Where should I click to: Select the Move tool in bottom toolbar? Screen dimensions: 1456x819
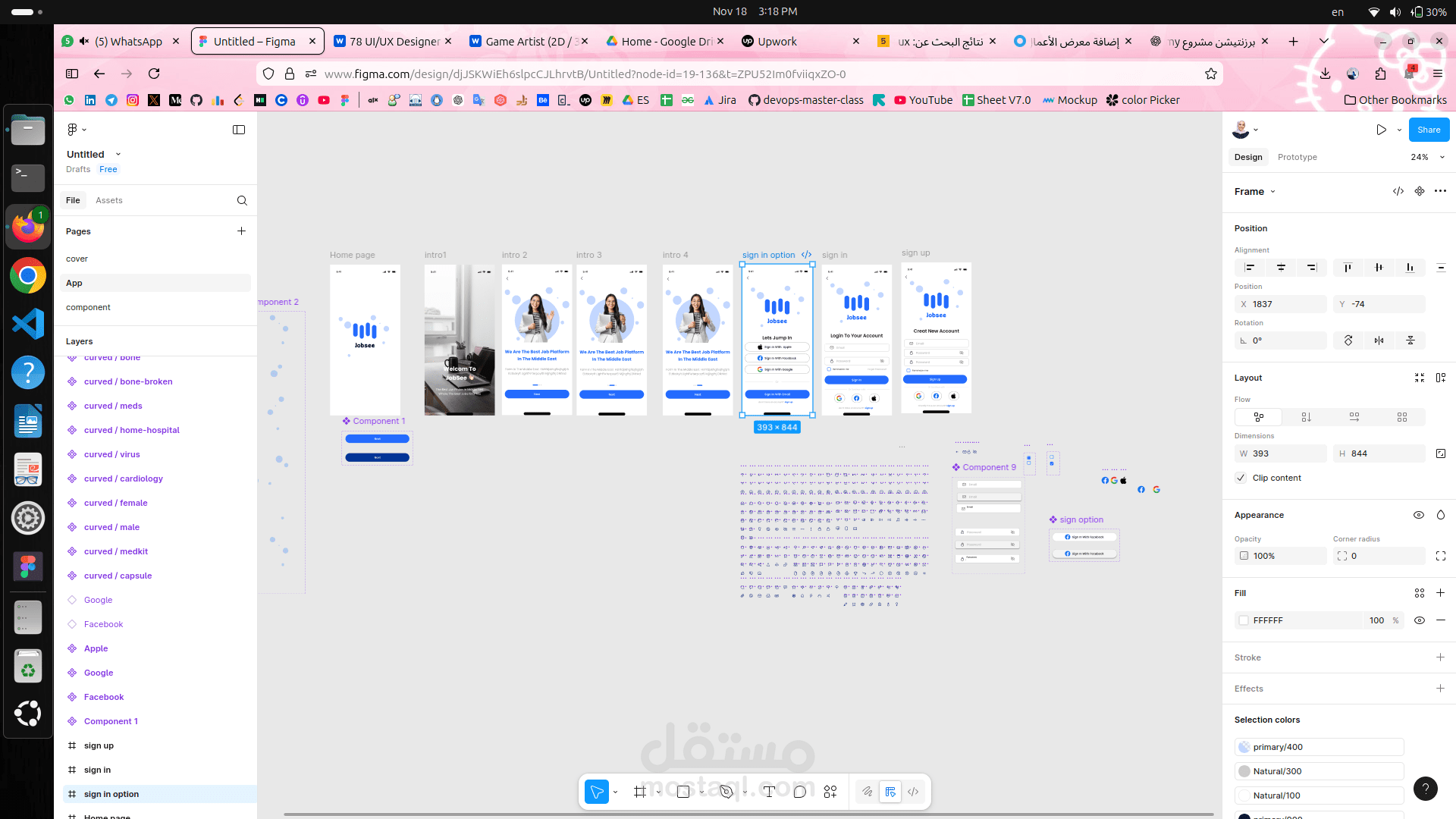point(597,792)
